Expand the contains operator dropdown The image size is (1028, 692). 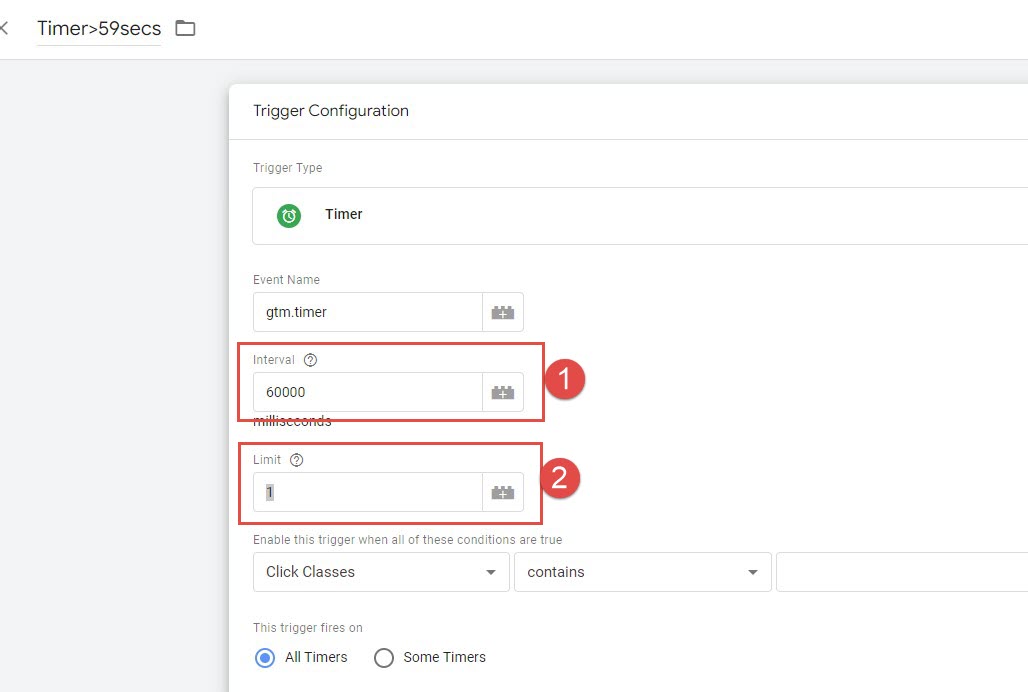click(x=642, y=572)
